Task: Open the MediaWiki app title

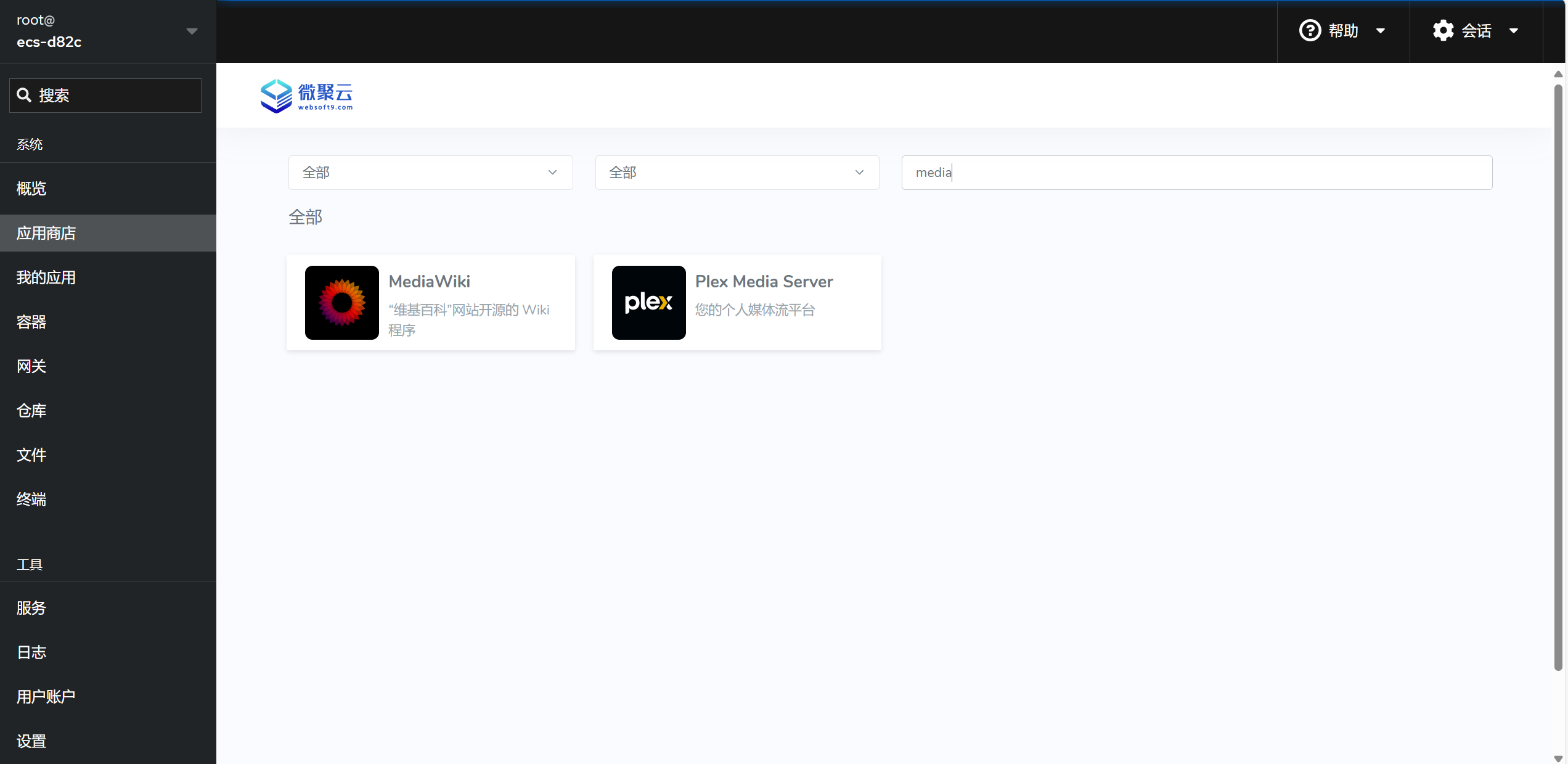Action: [x=429, y=282]
